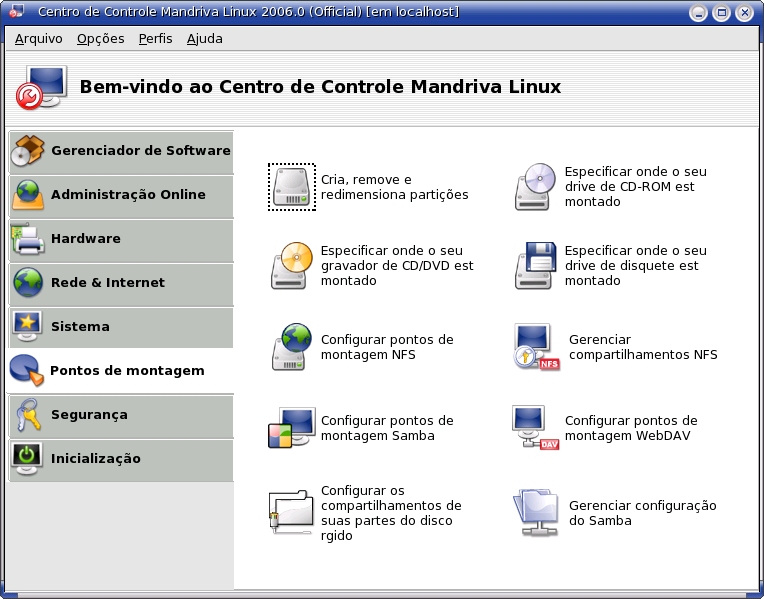Switch to Gerenciador de Software section
The height and width of the screenshot is (599, 764).
pos(121,152)
